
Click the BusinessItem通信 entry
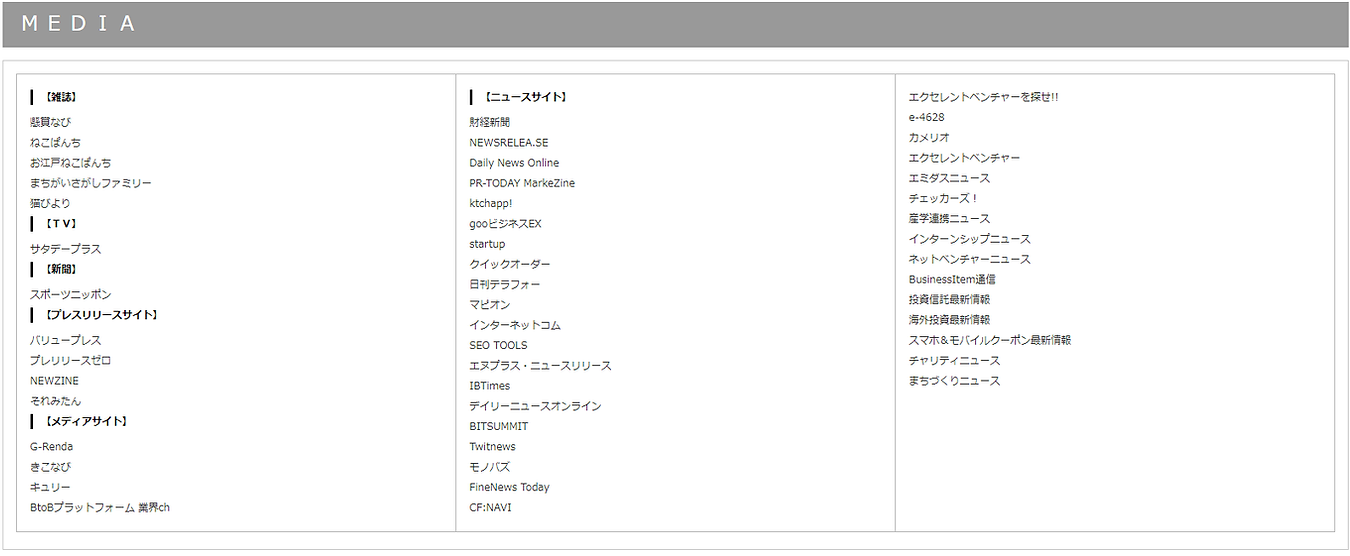point(952,279)
